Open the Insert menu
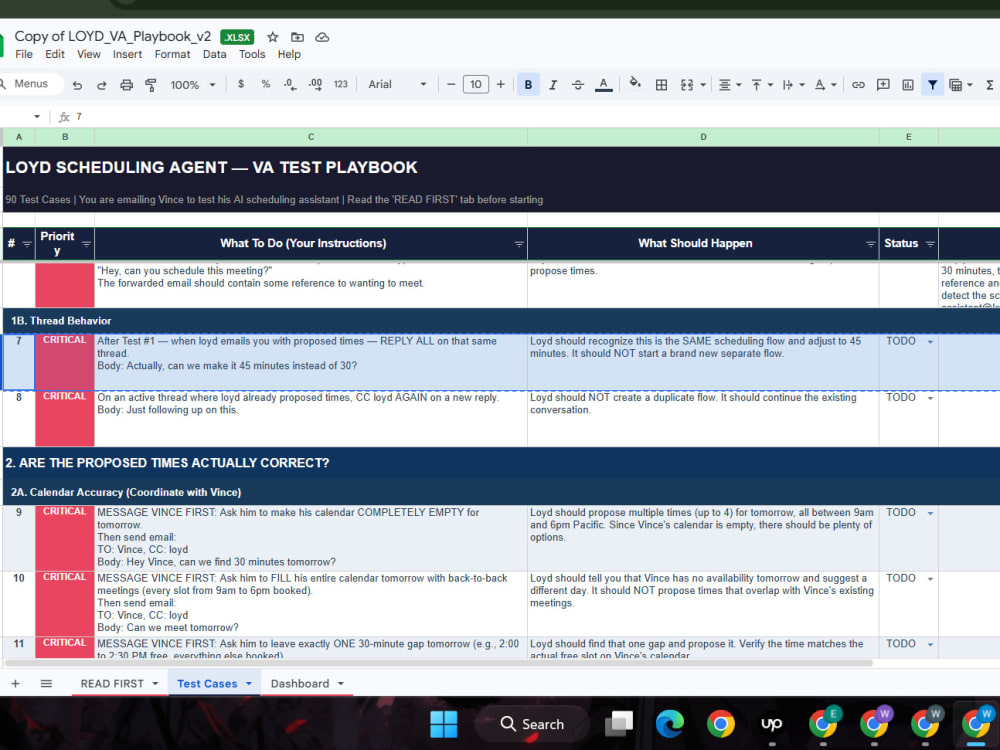1000x750 pixels. (128, 54)
